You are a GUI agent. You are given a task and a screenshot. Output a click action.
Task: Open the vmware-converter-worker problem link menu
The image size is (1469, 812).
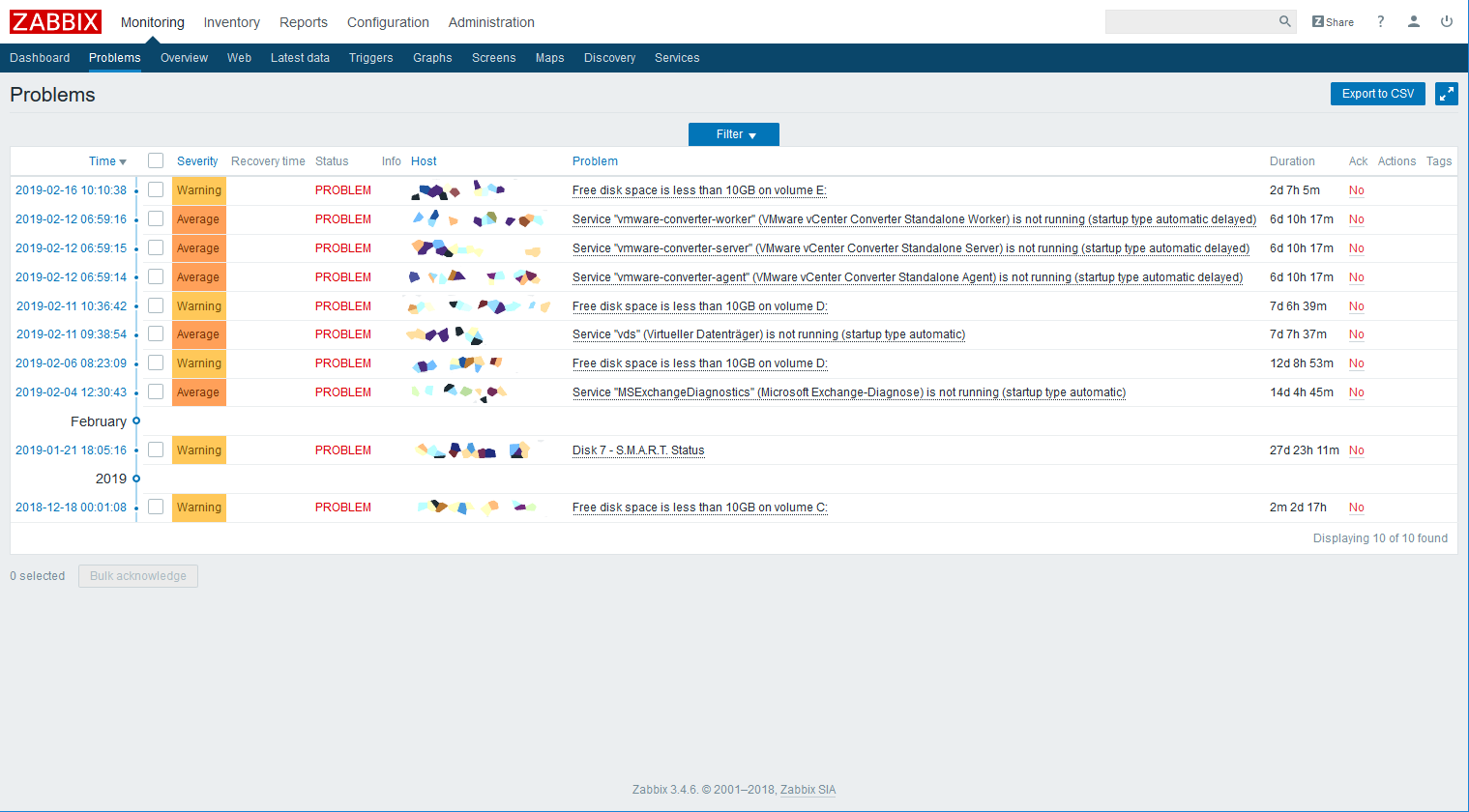click(913, 219)
